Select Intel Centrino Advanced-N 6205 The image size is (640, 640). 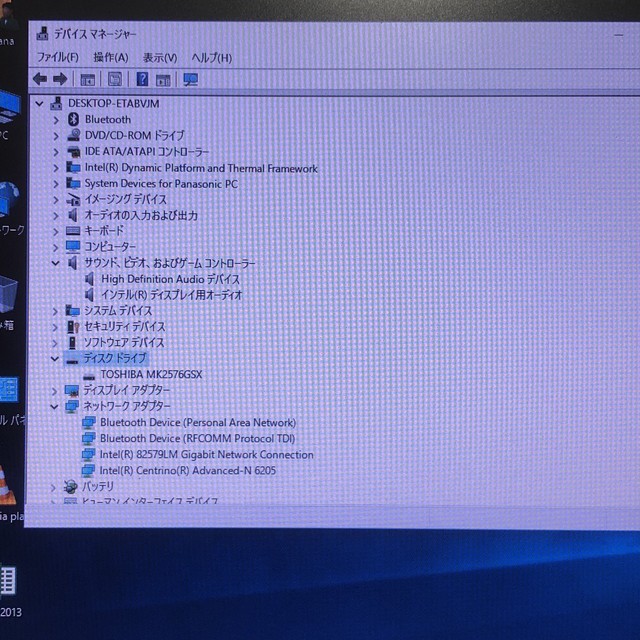pos(188,471)
